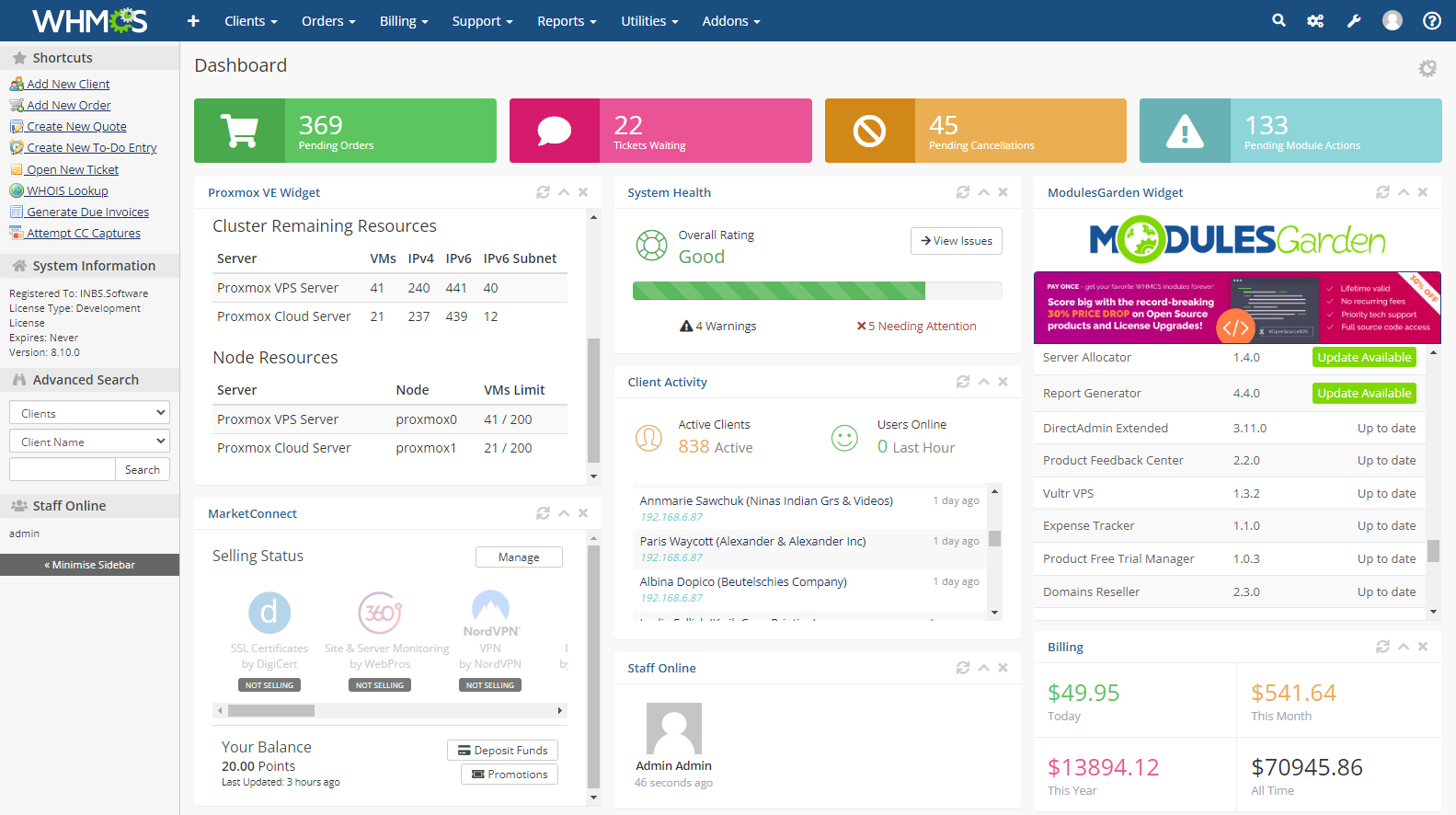Refresh the System Health widget
Screen dimensions: 1456x815
click(x=963, y=192)
